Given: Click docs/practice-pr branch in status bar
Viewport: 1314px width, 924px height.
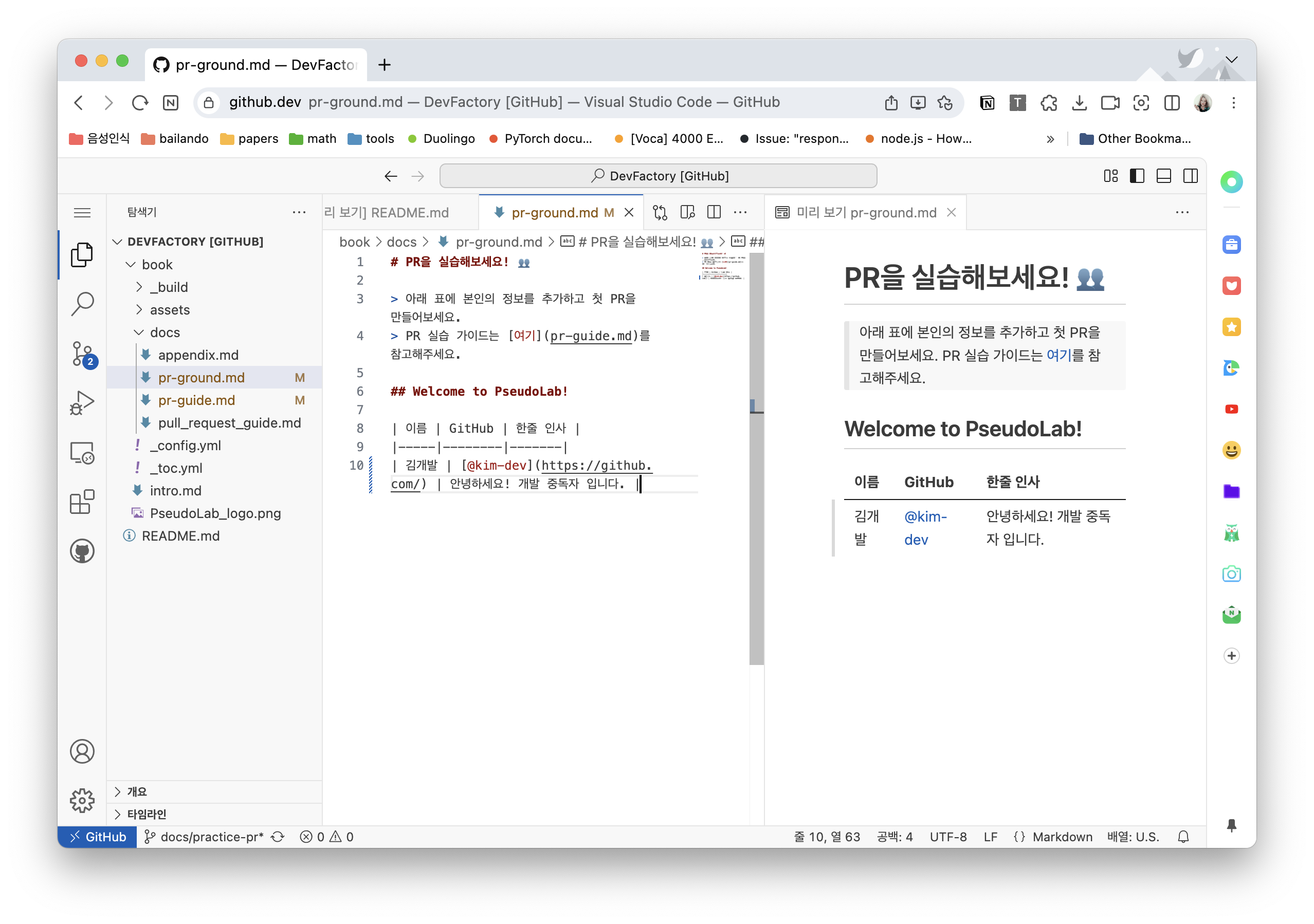Looking at the screenshot, I should 211,837.
